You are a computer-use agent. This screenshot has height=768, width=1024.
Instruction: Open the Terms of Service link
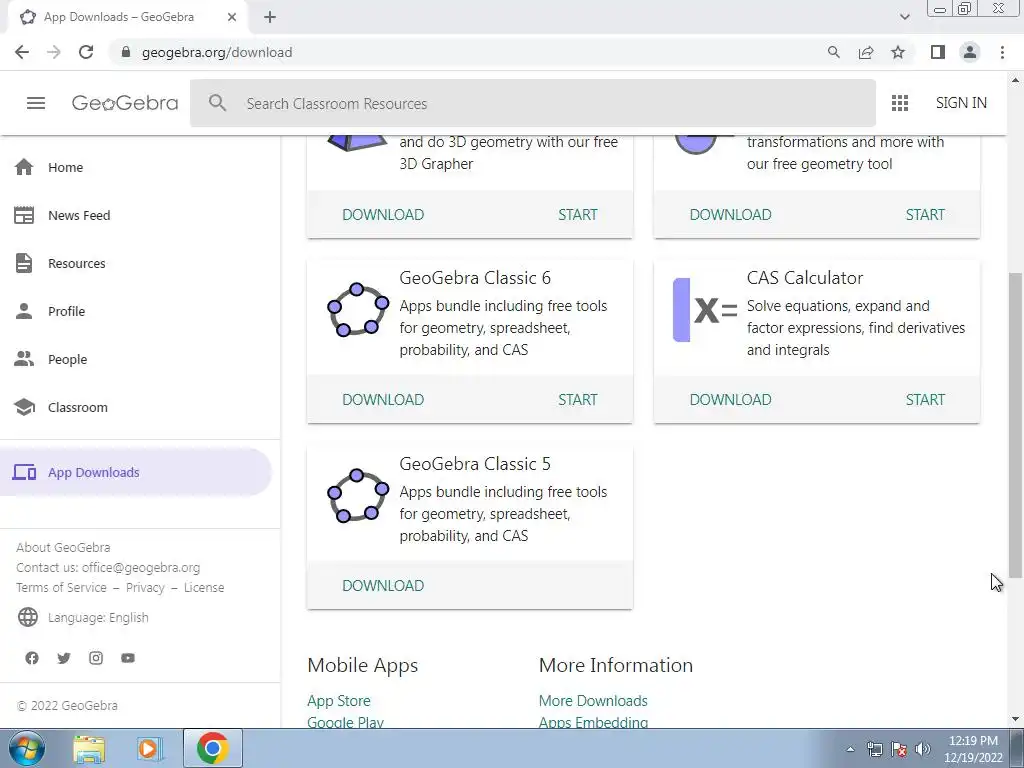[x=61, y=587]
